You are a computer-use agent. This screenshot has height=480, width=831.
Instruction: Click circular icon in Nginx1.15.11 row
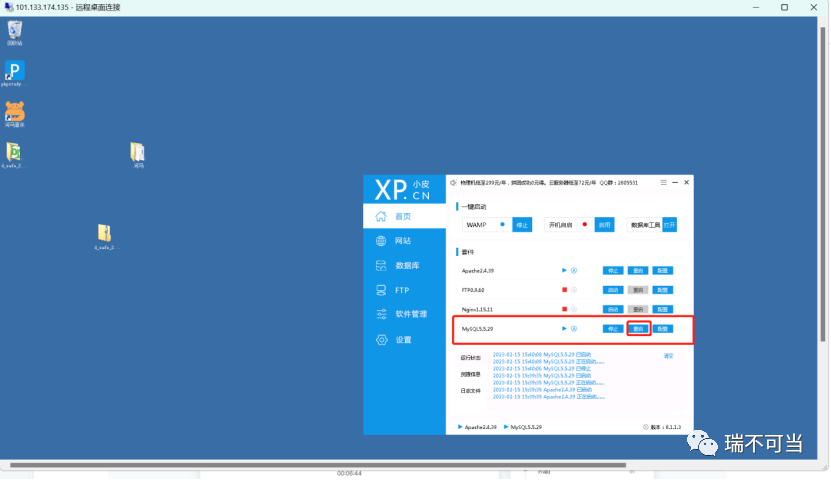click(574, 309)
